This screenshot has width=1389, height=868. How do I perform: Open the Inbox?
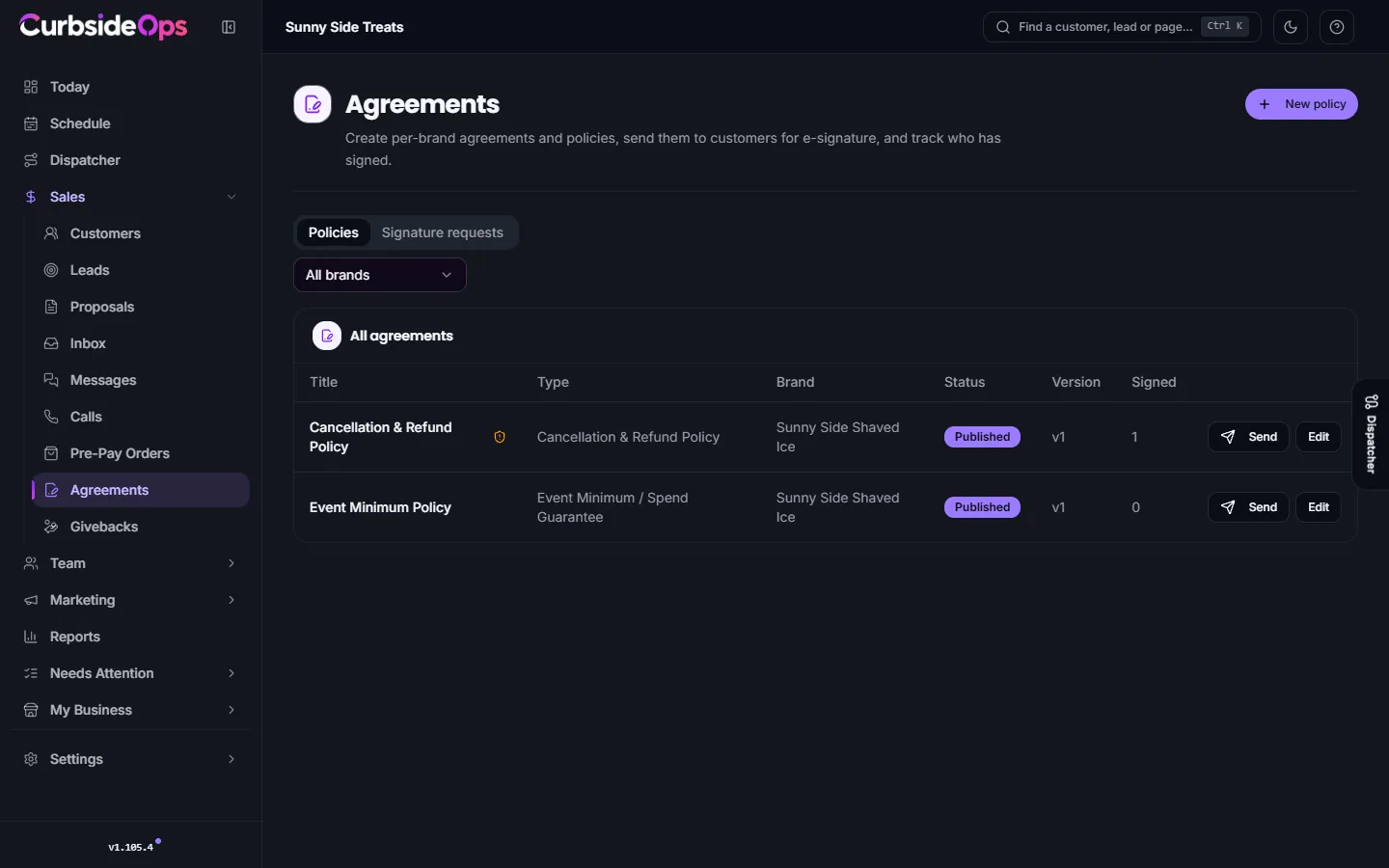141,343
